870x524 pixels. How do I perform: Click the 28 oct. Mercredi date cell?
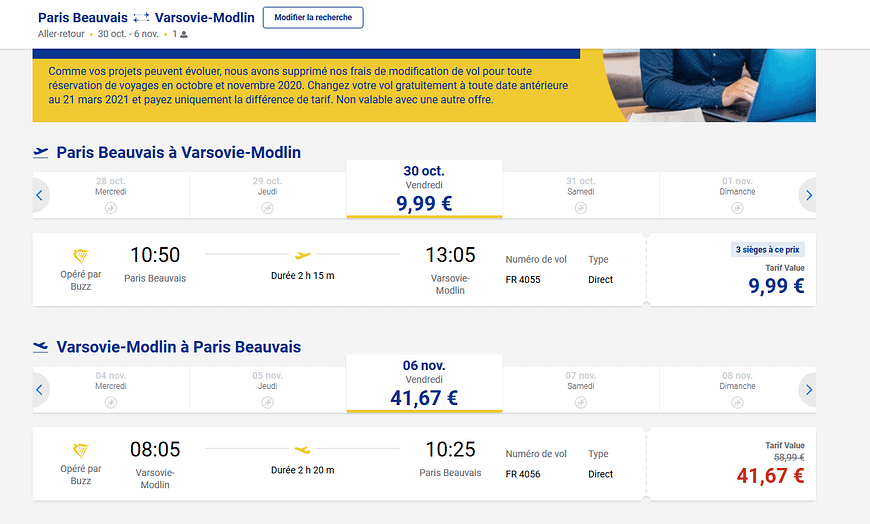(x=111, y=195)
